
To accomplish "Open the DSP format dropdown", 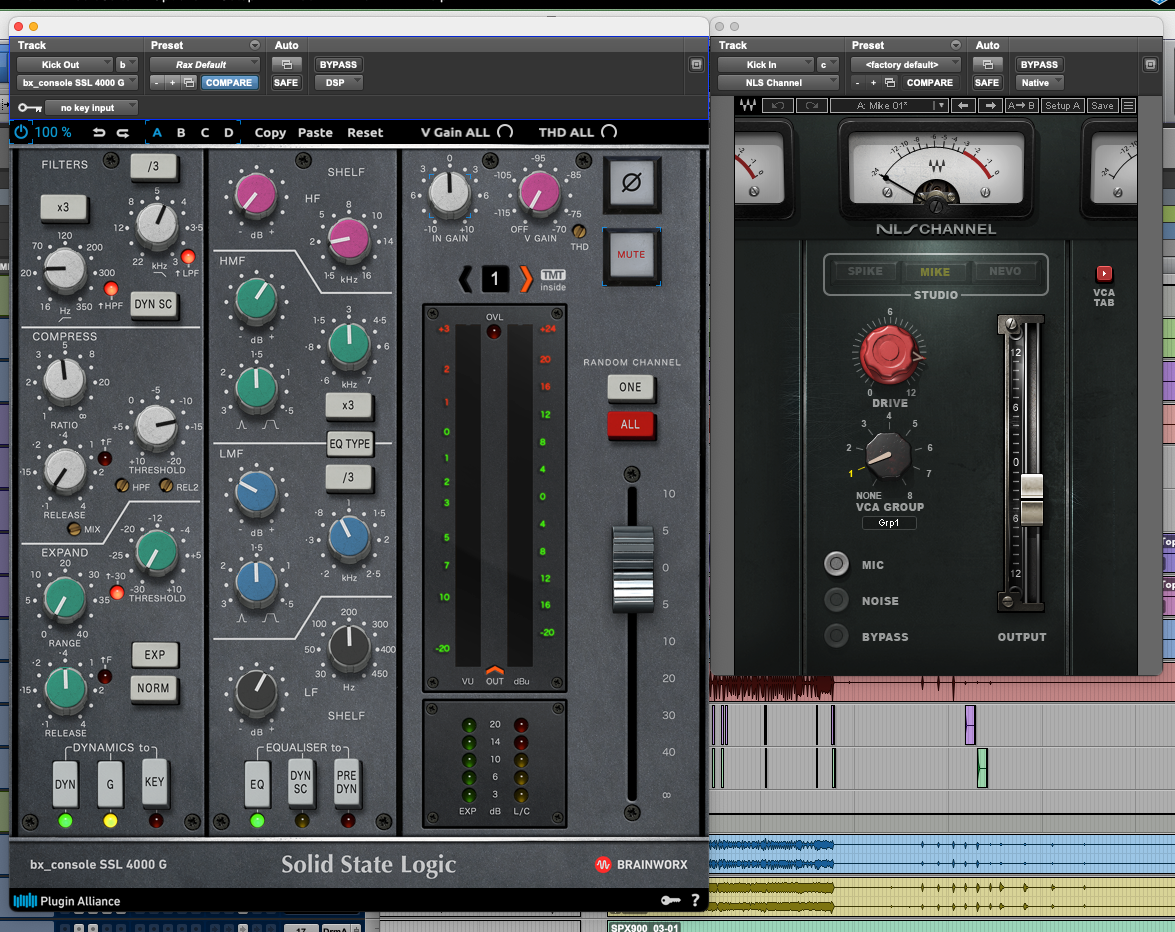I will tap(338, 82).
